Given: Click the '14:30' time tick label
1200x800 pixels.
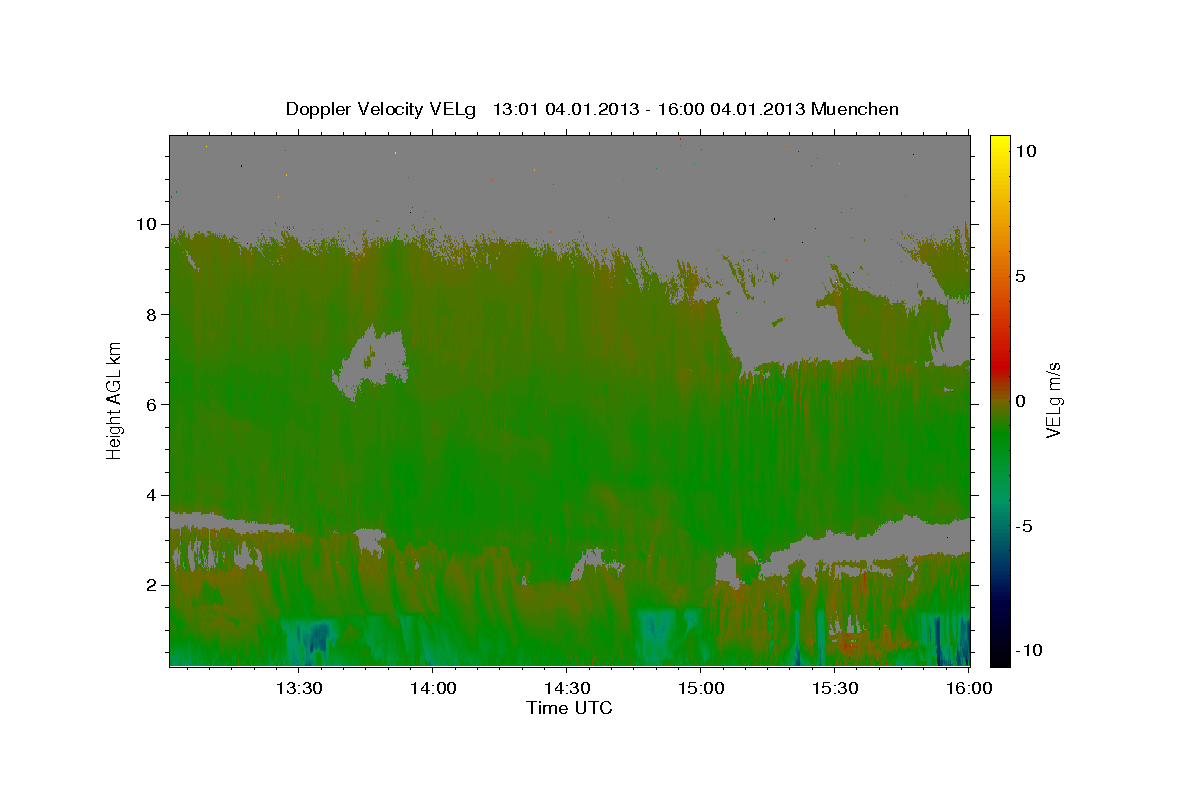Looking at the screenshot, I should click(x=567, y=688).
